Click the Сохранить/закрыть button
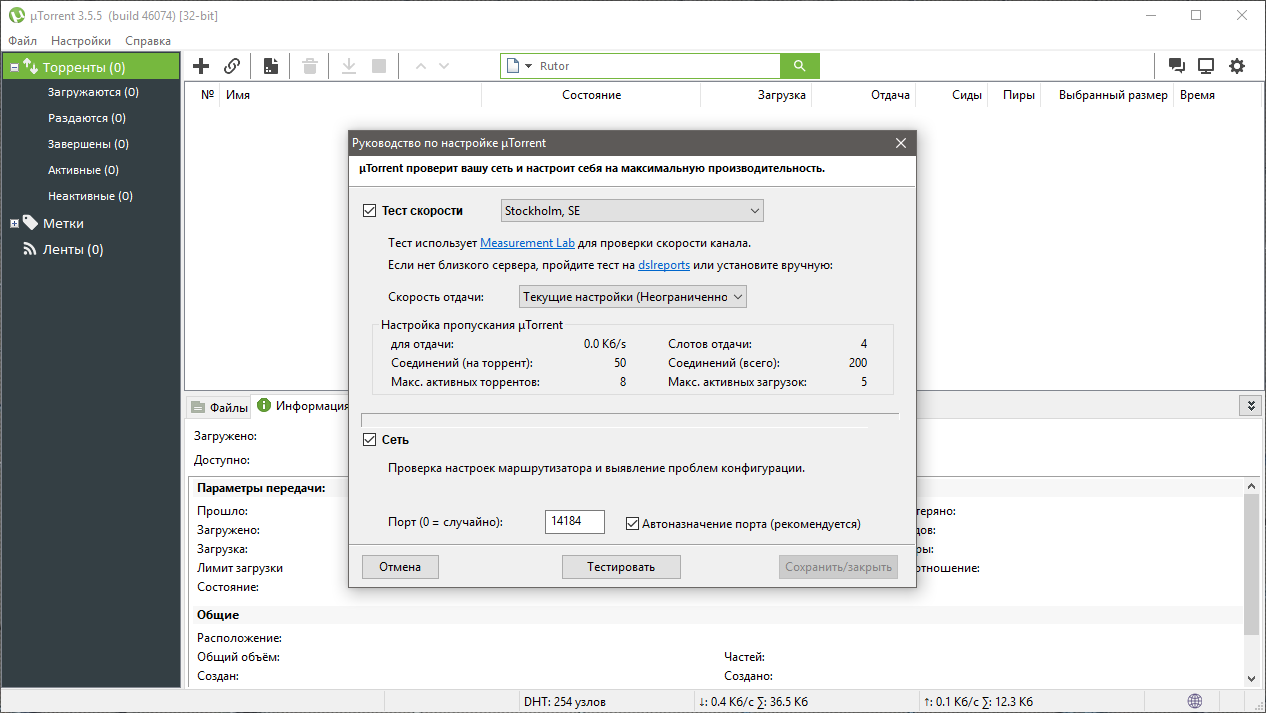 (x=839, y=567)
